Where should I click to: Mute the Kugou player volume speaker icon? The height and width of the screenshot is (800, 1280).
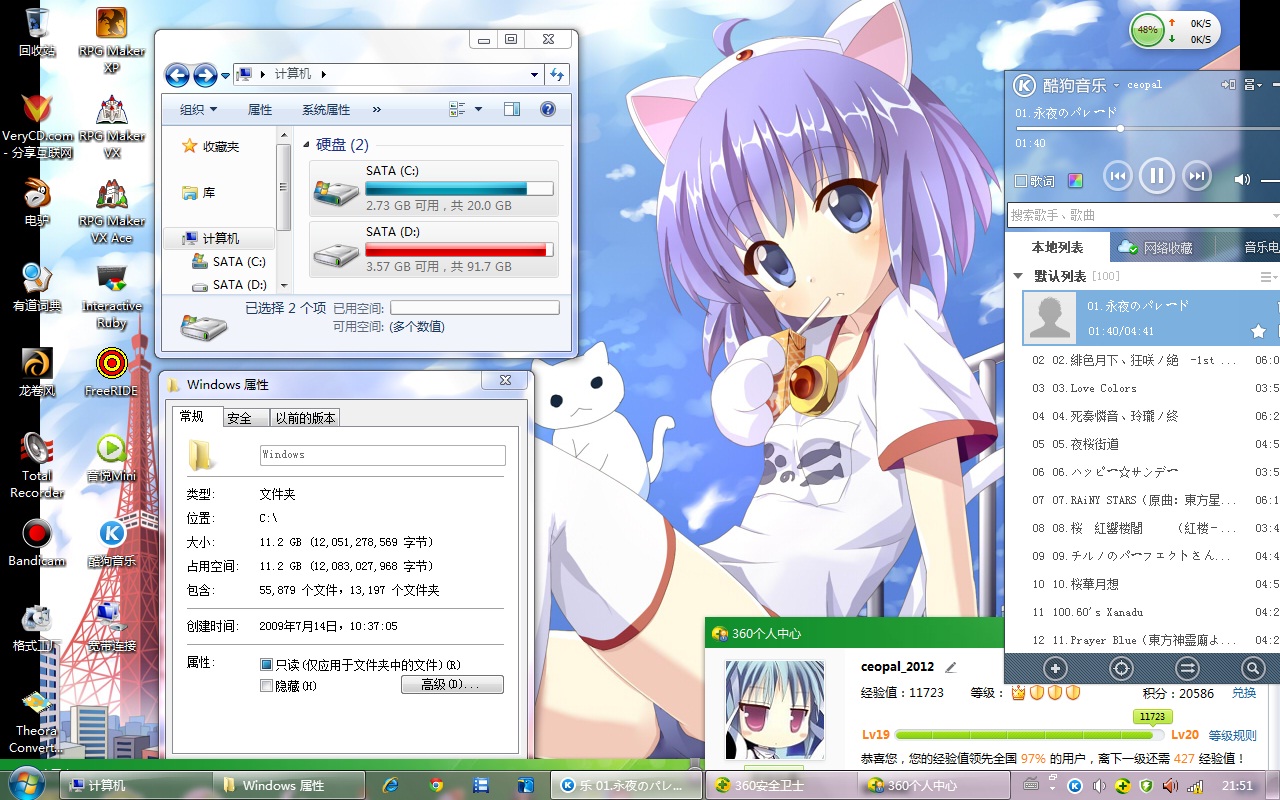point(1242,180)
